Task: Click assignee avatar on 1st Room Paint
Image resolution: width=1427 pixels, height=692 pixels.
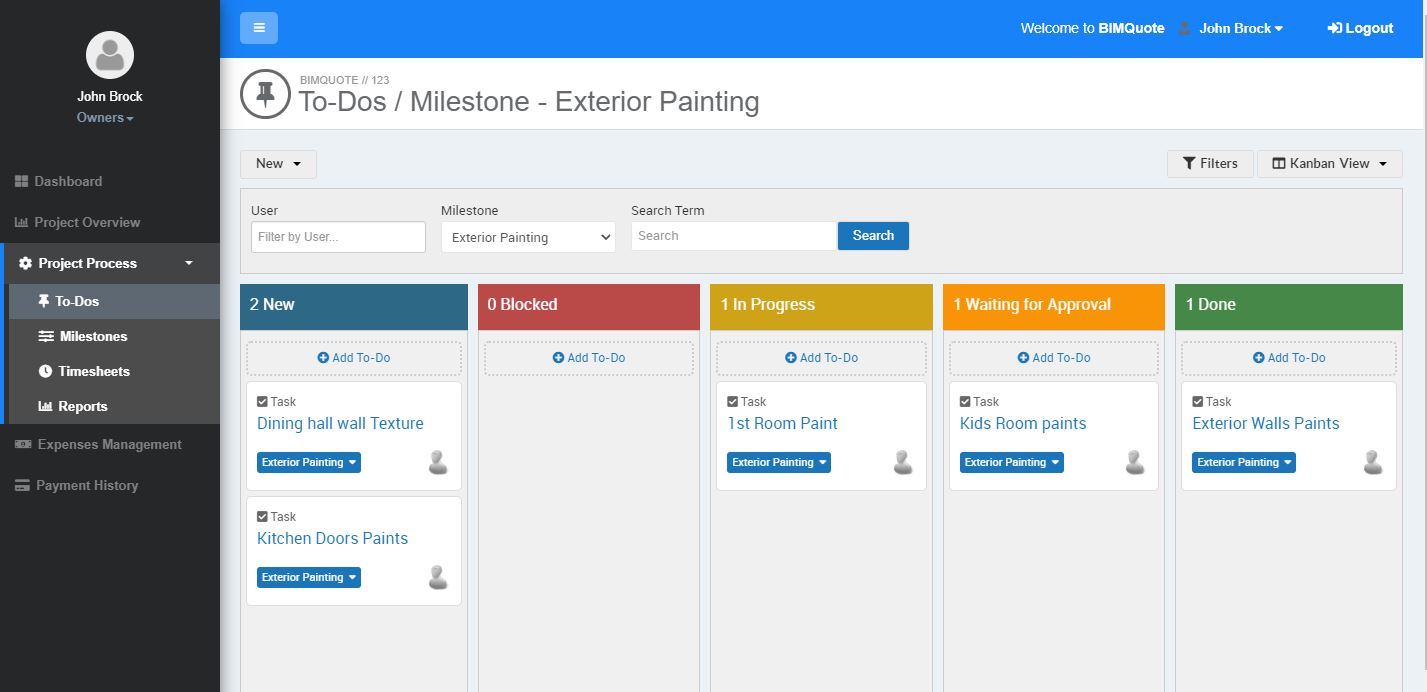Action: point(903,462)
